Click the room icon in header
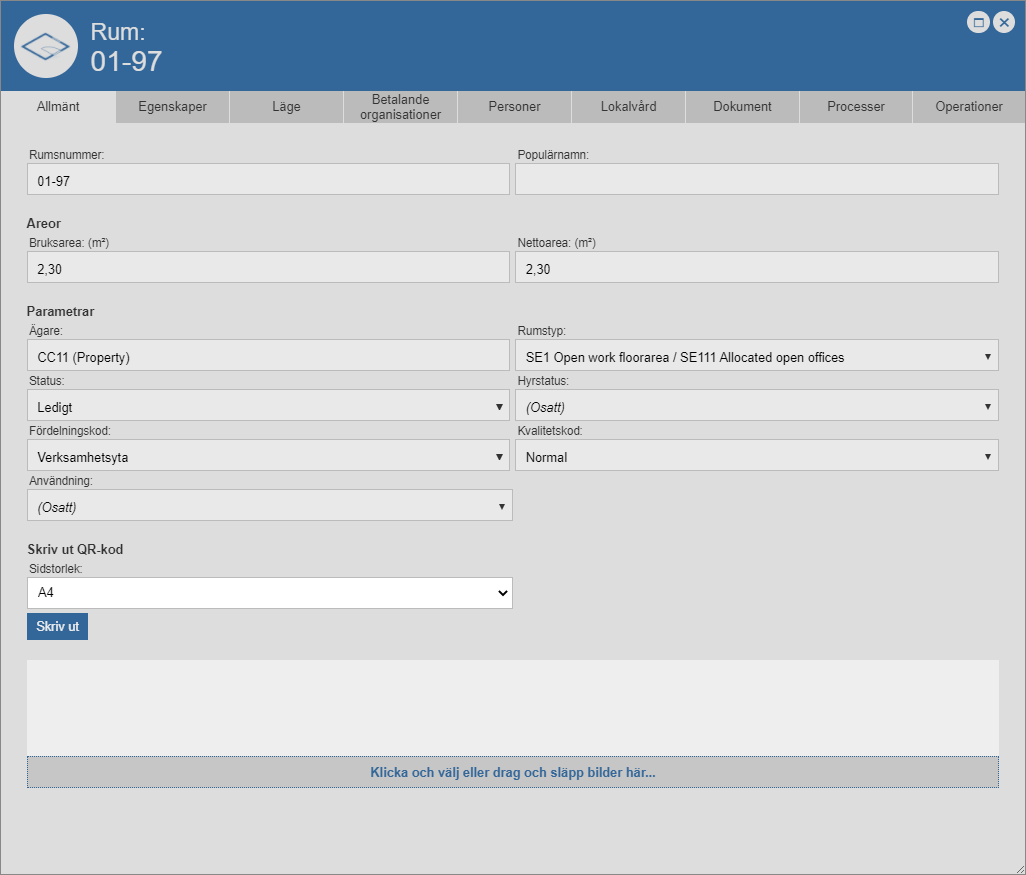1026x875 pixels. pos(46,47)
